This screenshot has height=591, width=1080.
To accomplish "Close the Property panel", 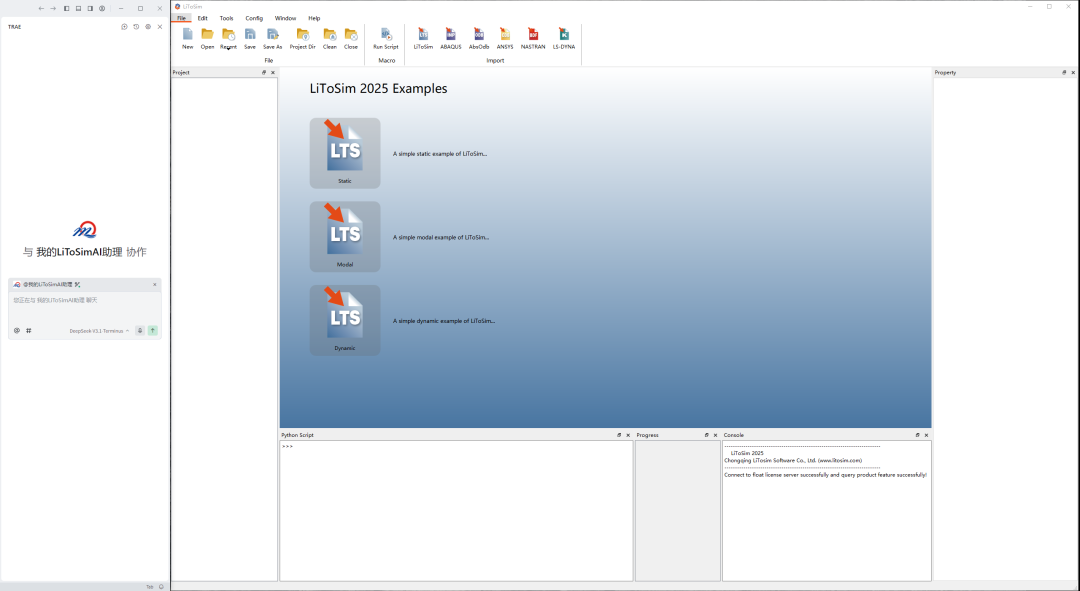I will pos(1073,72).
